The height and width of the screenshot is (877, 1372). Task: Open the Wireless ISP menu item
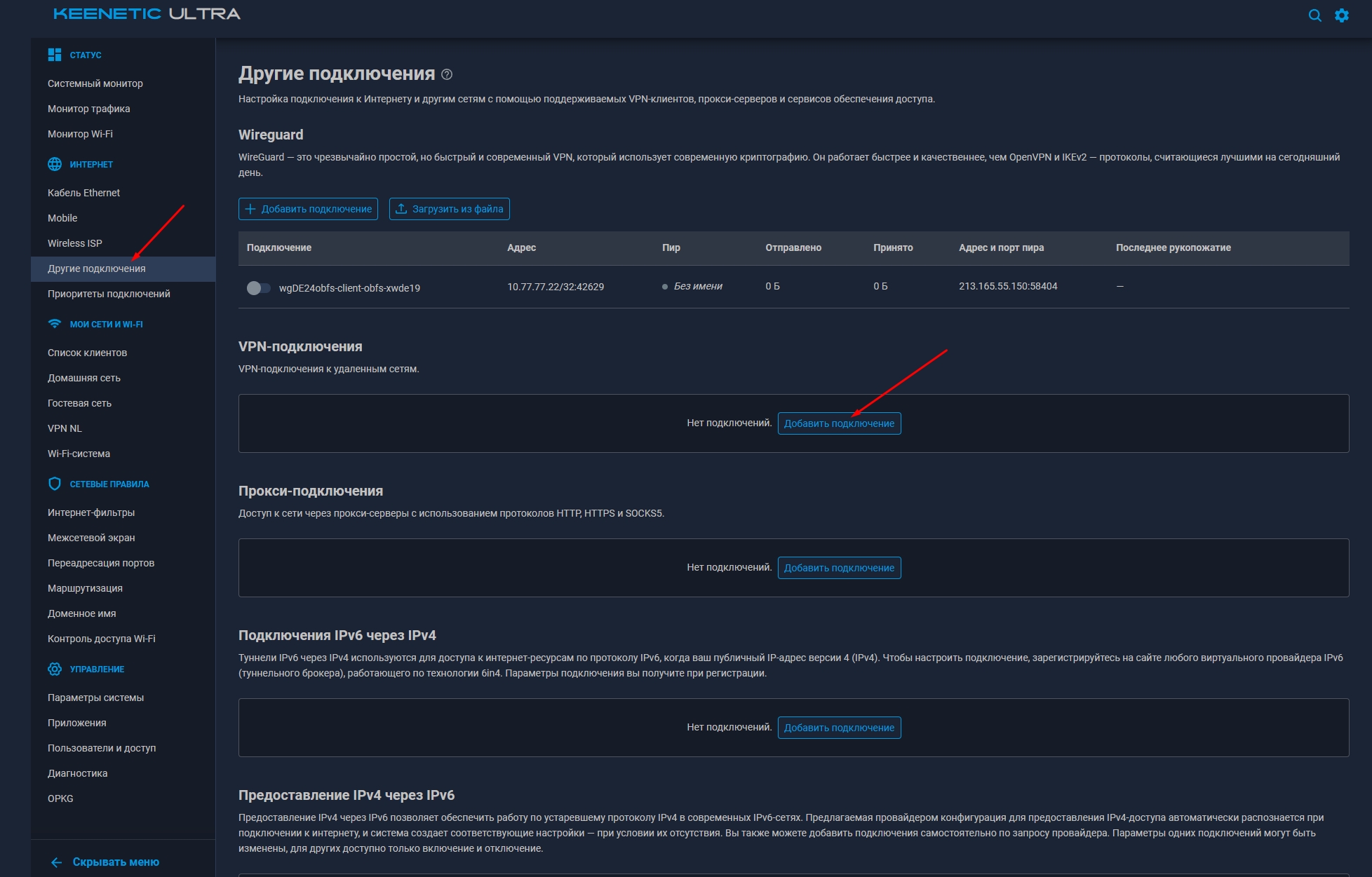point(75,243)
